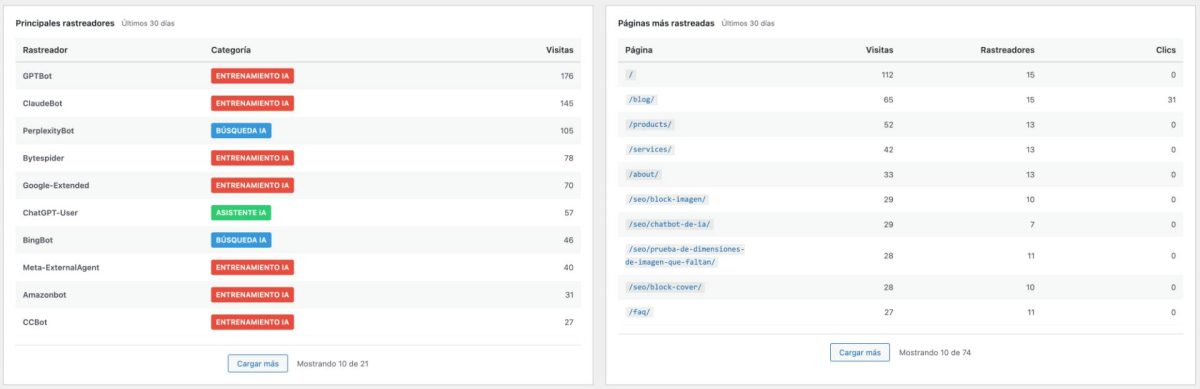This screenshot has width=1200, height=389.
Task: Click the Categoría column header
Action: 231,49
